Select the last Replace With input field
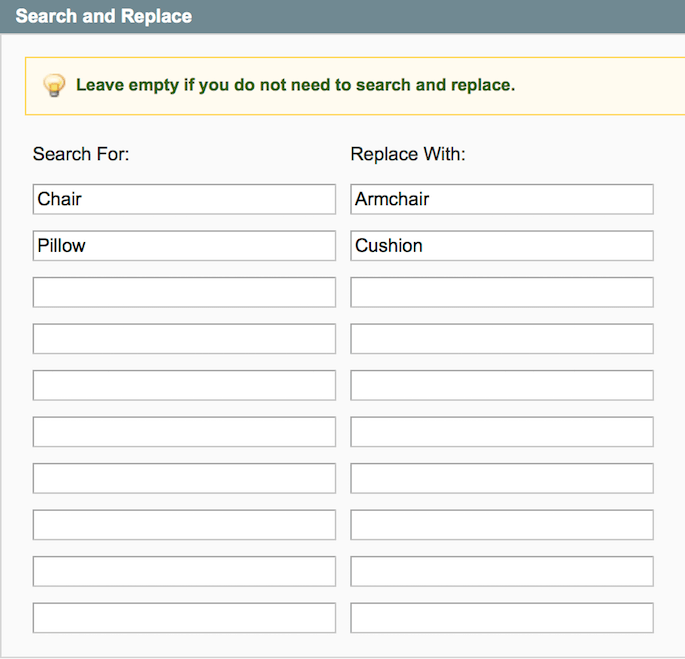685x659 pixels. [x=502, y=618]
